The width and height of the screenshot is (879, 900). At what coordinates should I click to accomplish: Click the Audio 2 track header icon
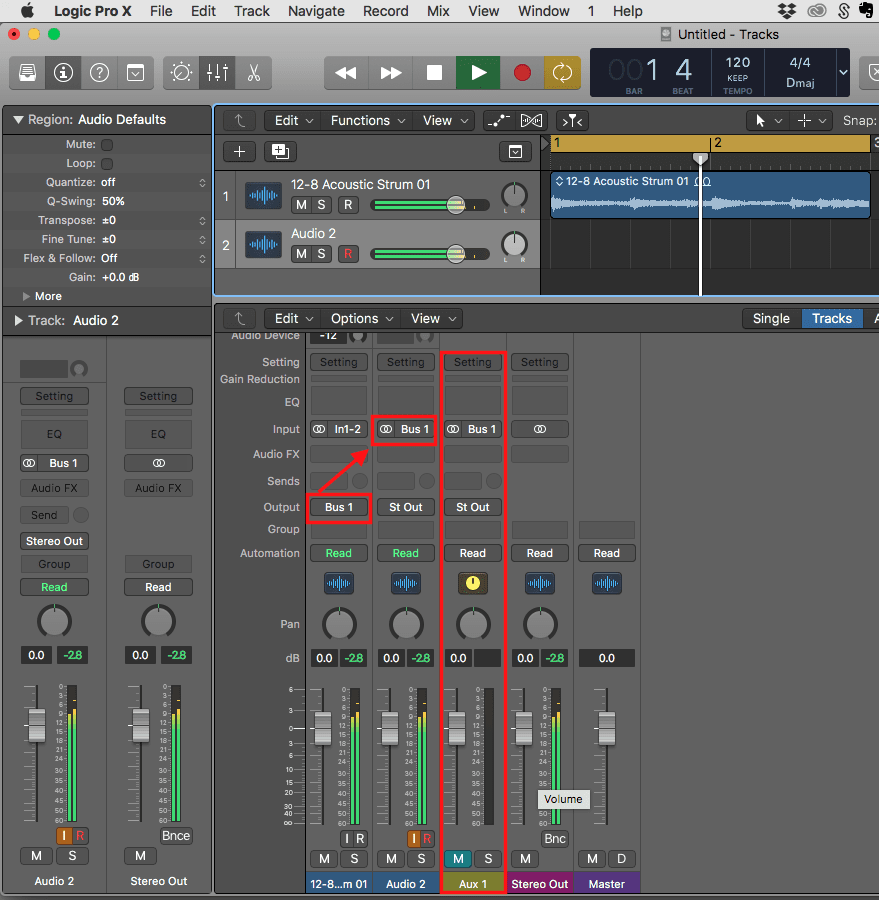click(x=264, y=245)
